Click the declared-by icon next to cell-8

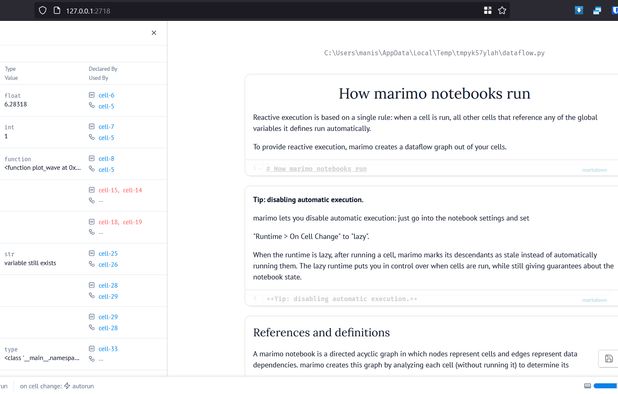tap(92, 158)
